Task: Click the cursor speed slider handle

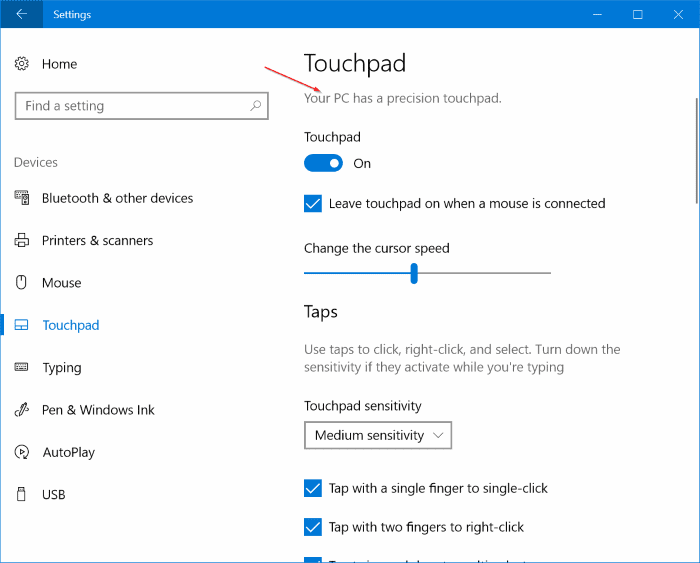Action: pos(414,273)
